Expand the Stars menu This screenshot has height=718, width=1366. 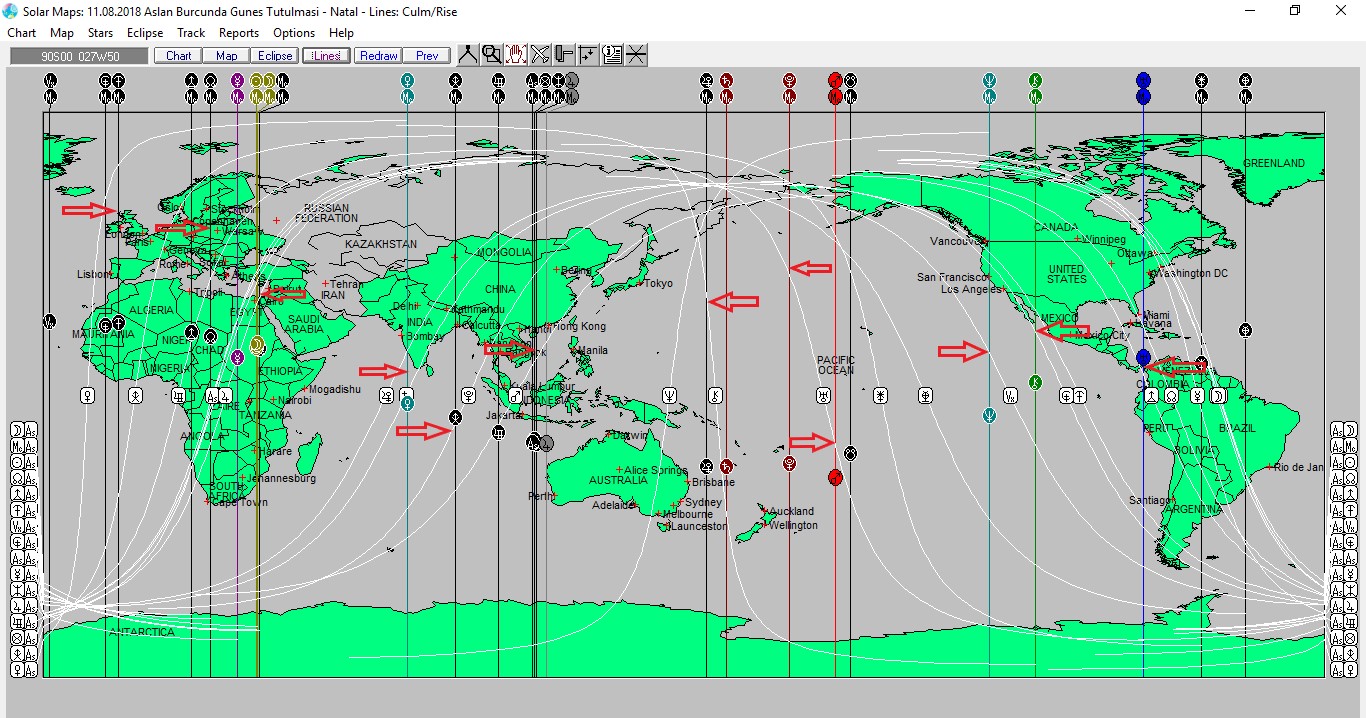[100, 33]
